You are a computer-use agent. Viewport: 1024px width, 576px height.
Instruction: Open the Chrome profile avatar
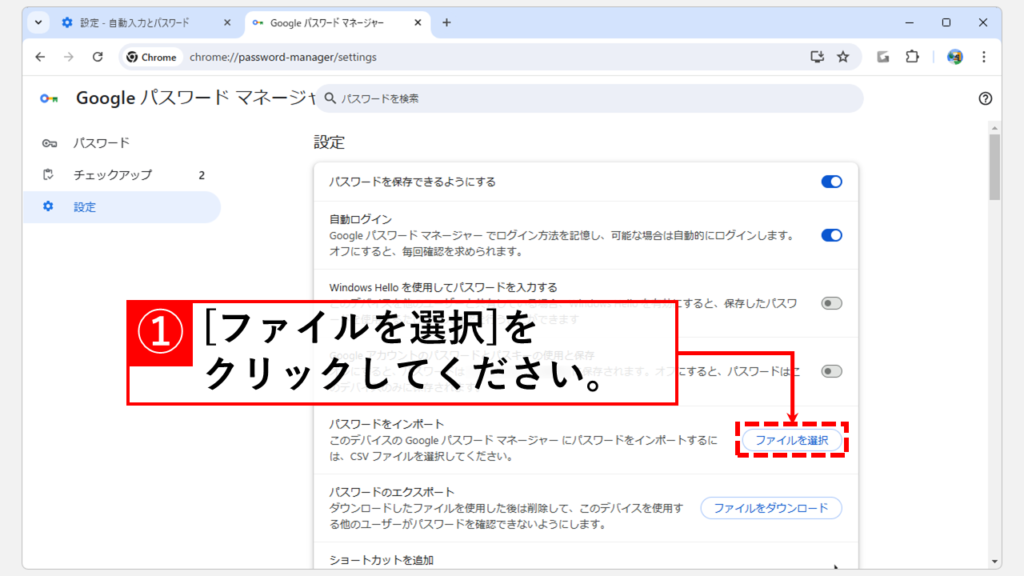click(x=955, y=57)
